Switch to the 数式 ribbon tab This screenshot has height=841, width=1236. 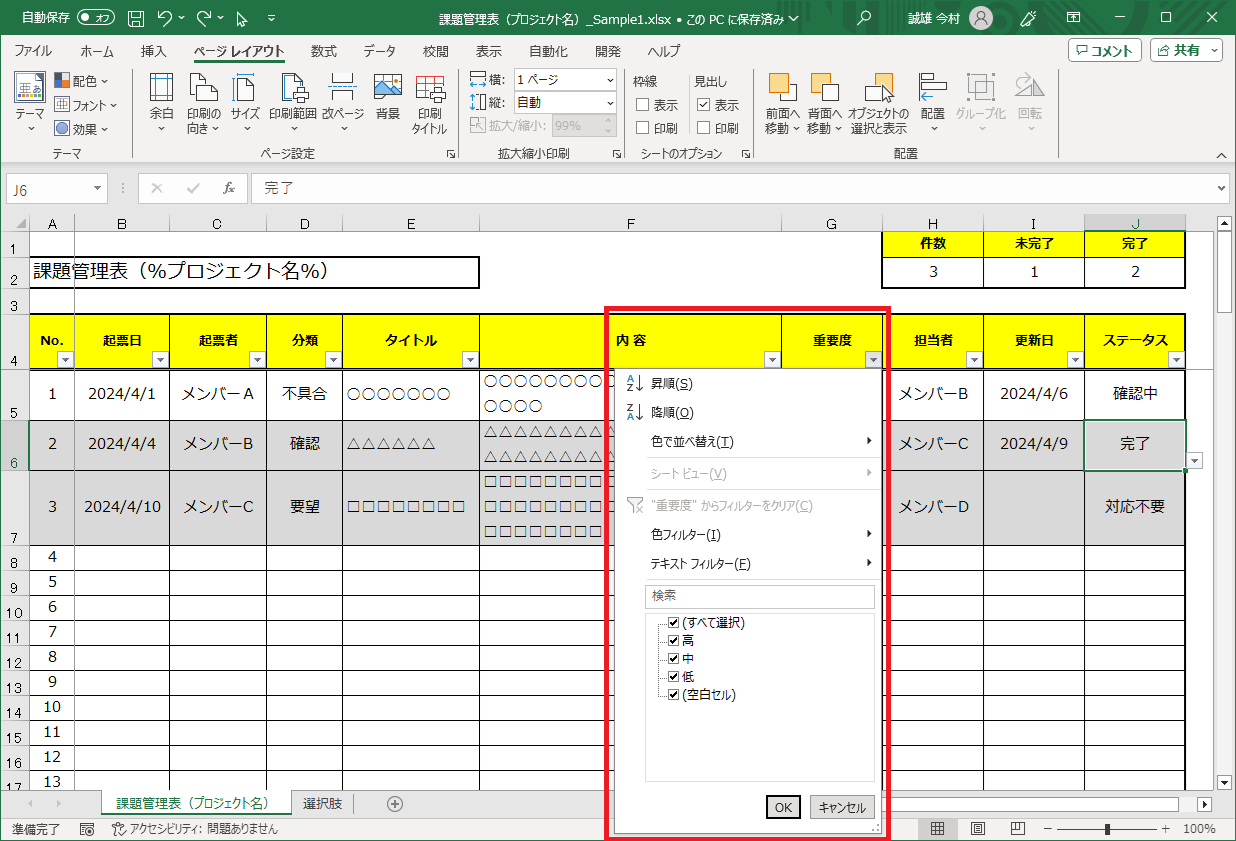pyautogui.click(x=323, y=52)
